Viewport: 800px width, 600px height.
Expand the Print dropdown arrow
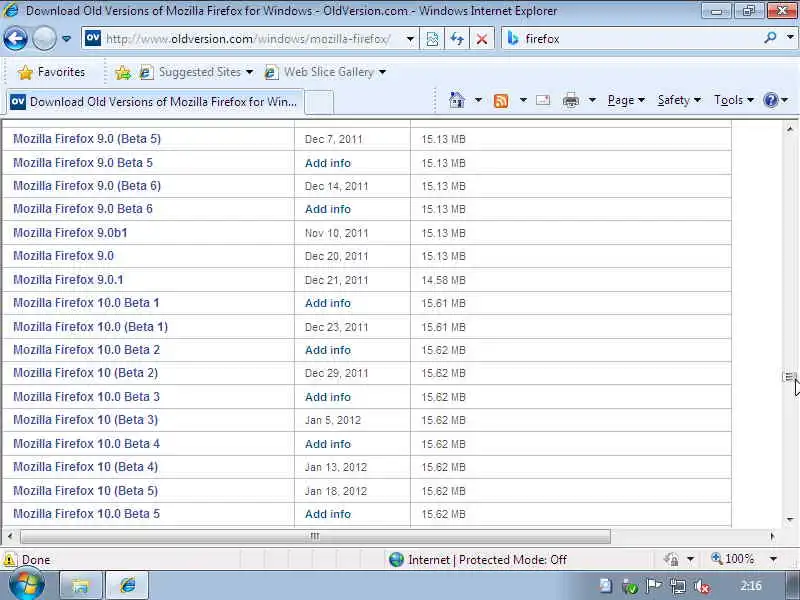(x=592, y=100)
